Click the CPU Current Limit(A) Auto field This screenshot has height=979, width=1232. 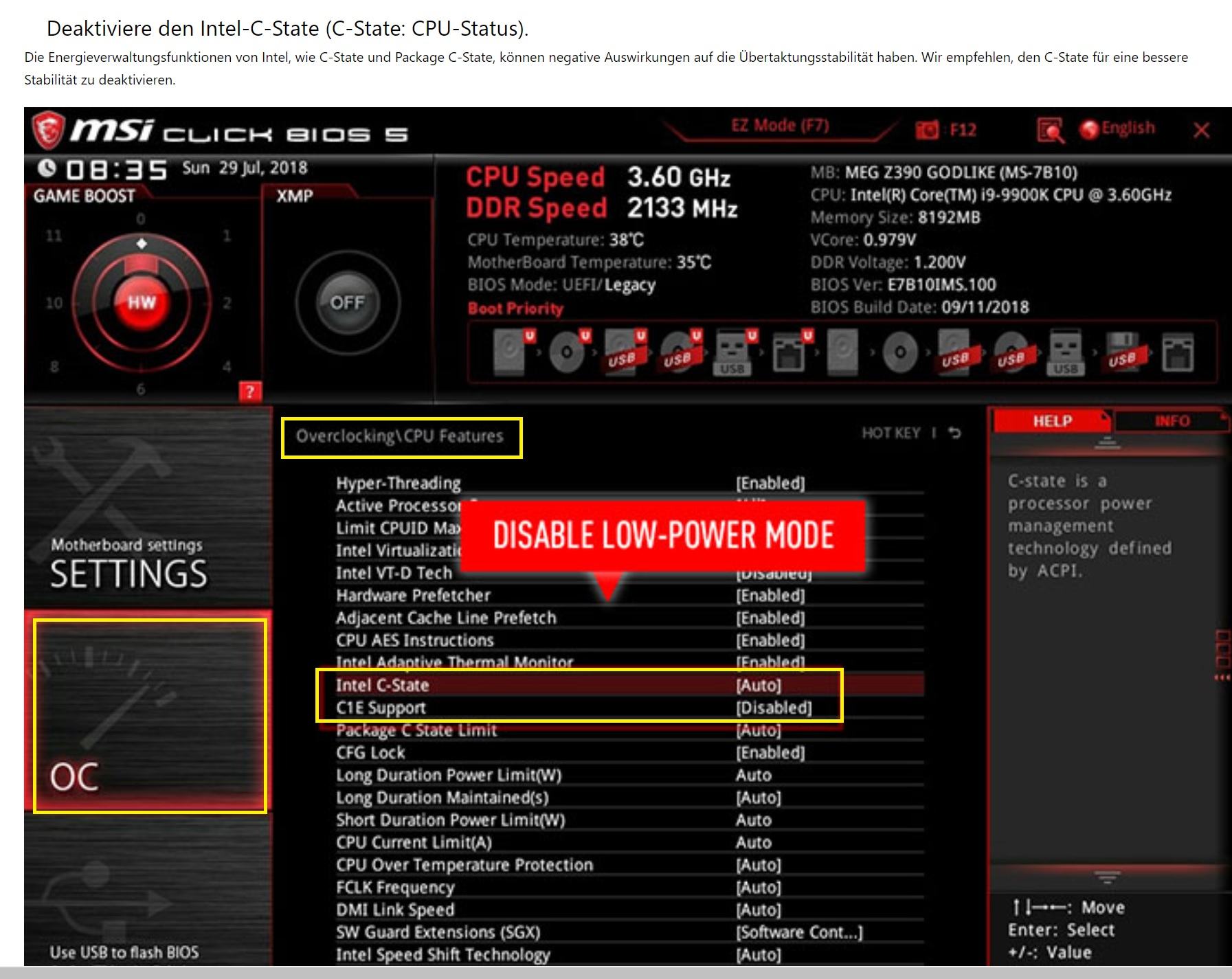tap(754, 842)
